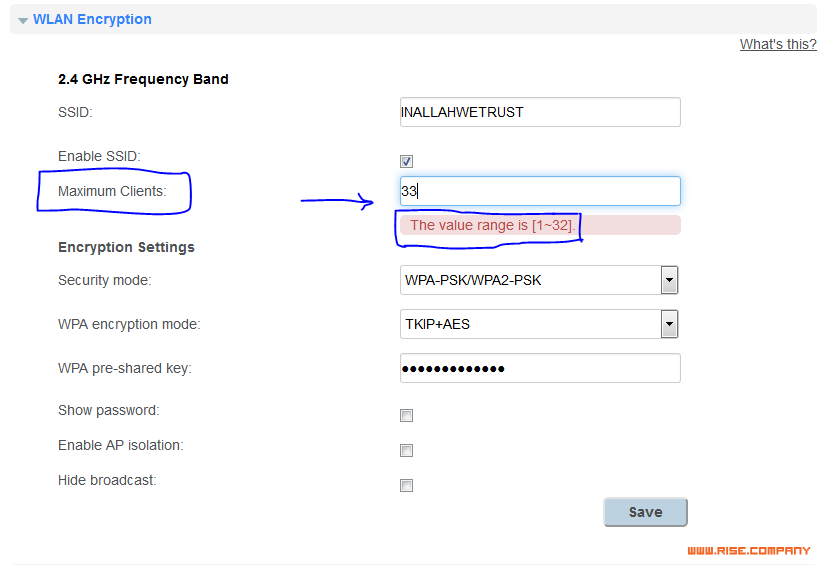Image resolution: width=822 pixels, height=565 pixels.
Task: Click the Maximum Clients label
Action: click(112, 191)
